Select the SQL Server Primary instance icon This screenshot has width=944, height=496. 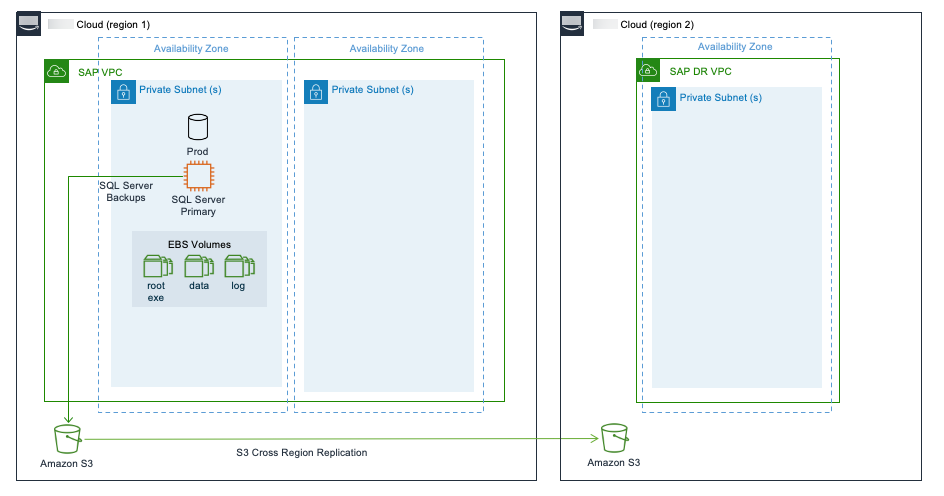click(198, 176)
